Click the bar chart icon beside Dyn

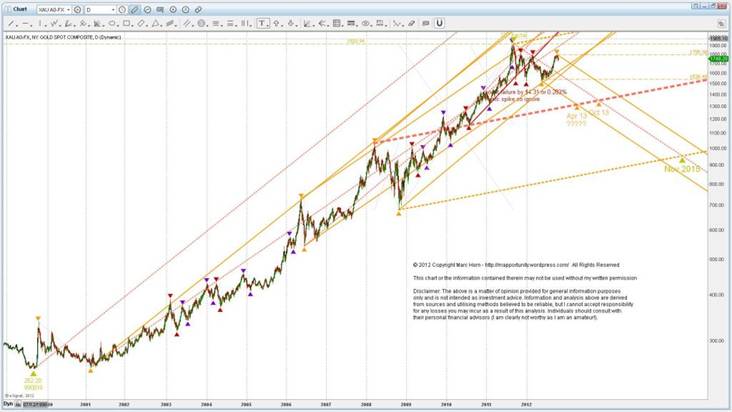pos(18,404)
